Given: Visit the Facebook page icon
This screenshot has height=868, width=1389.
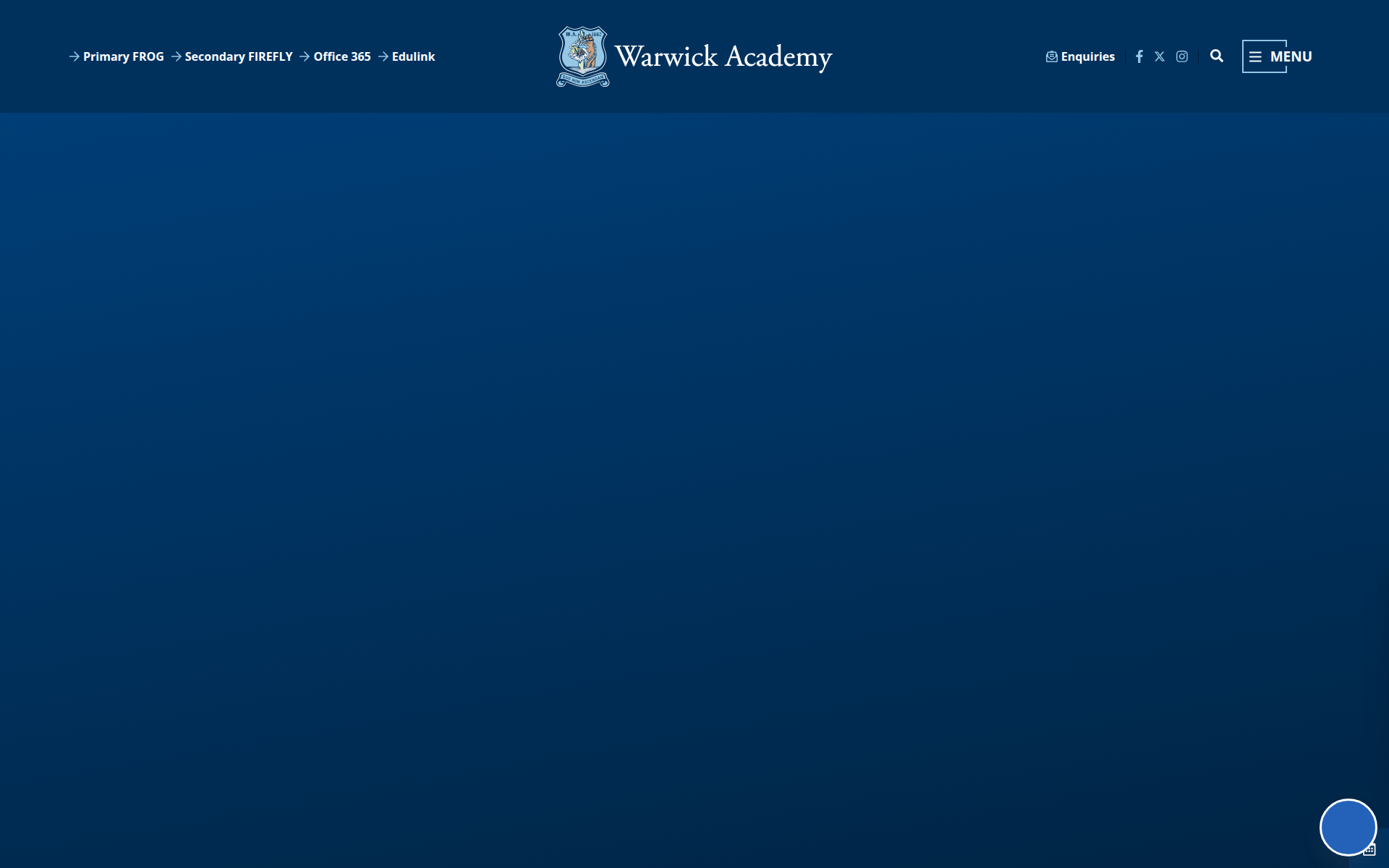Looking at the screenshot, I should (x=1139, y=56).
